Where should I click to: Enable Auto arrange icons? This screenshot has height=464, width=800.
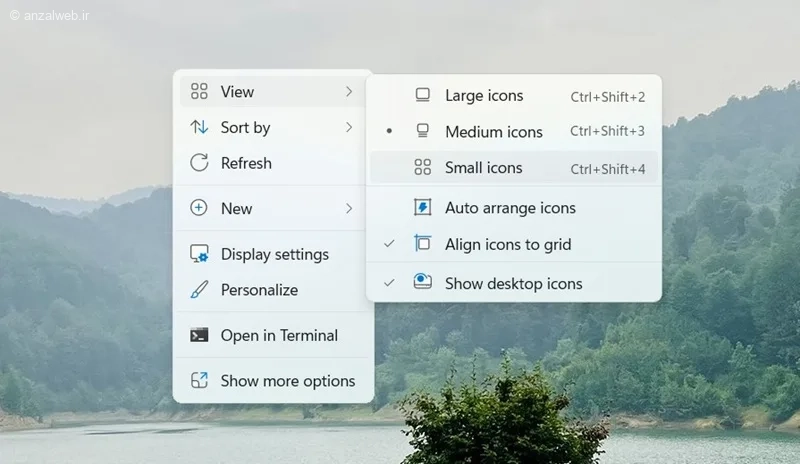514,208
